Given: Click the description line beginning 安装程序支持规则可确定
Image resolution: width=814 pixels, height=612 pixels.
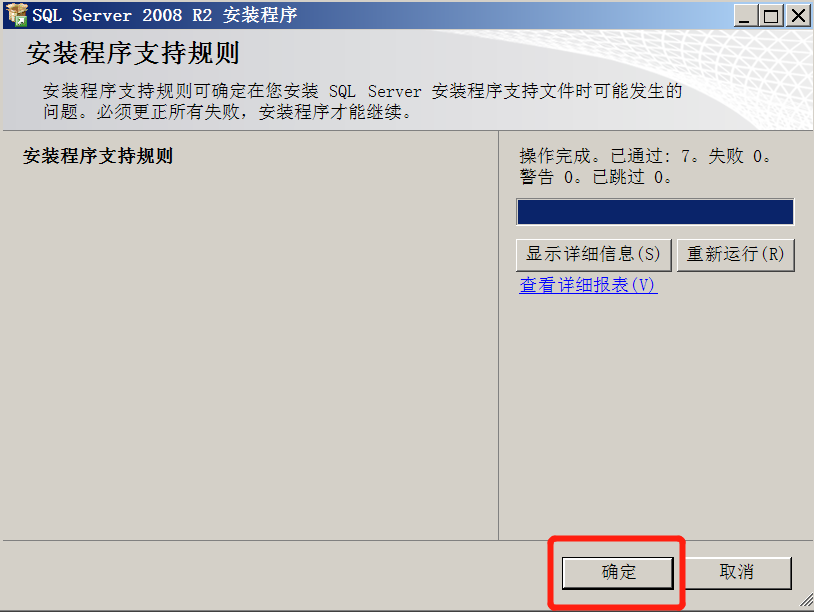Looking at the screenshot, I should point(362,91).
